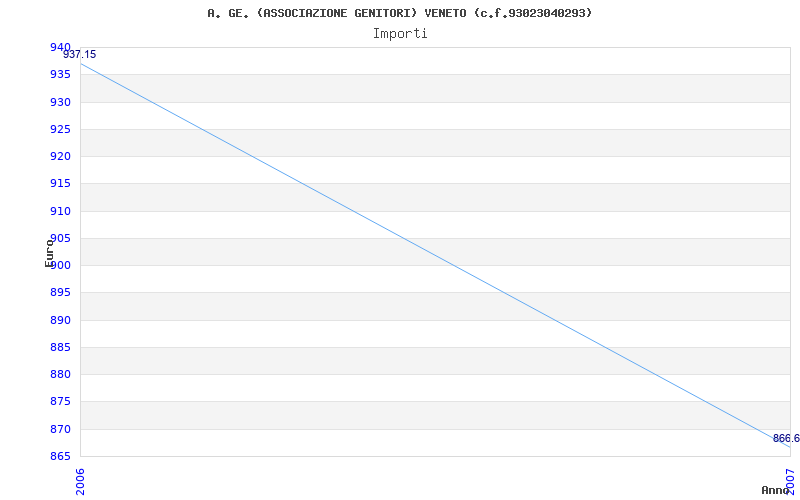Click the 866.6 data label
The height and width of the screenshot is (500, 800).
[x=786, y=438]
